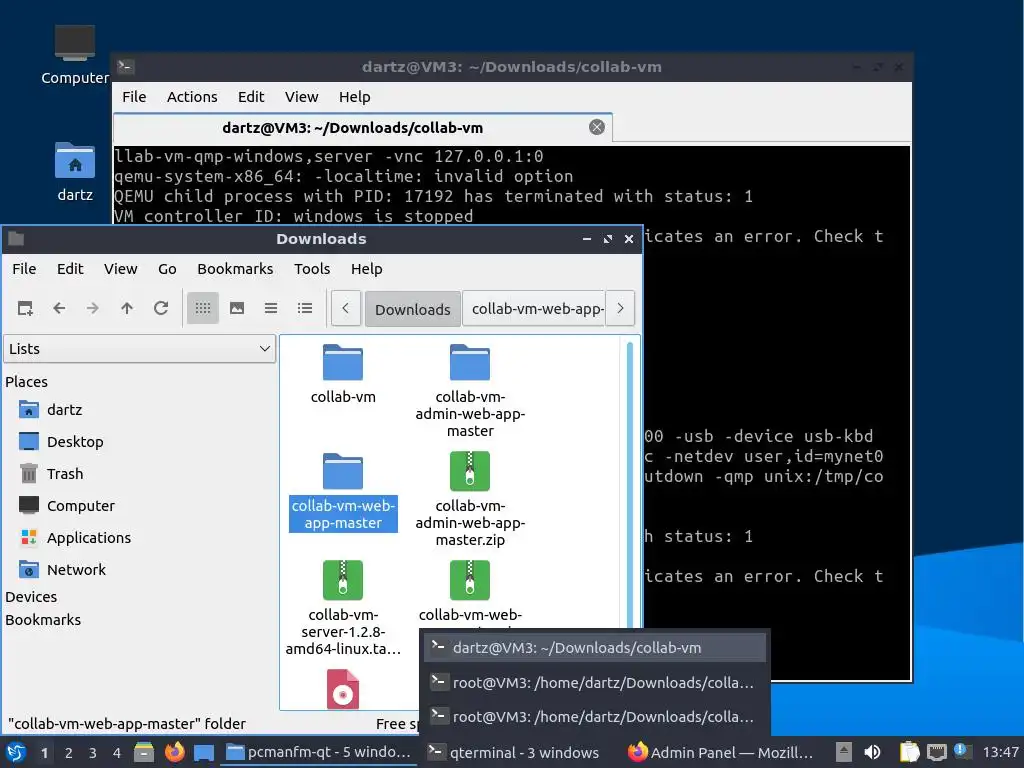1024x768 pixels.
Task: Select the collab-vm-web-app-master folder
Action: coord(343,491)
